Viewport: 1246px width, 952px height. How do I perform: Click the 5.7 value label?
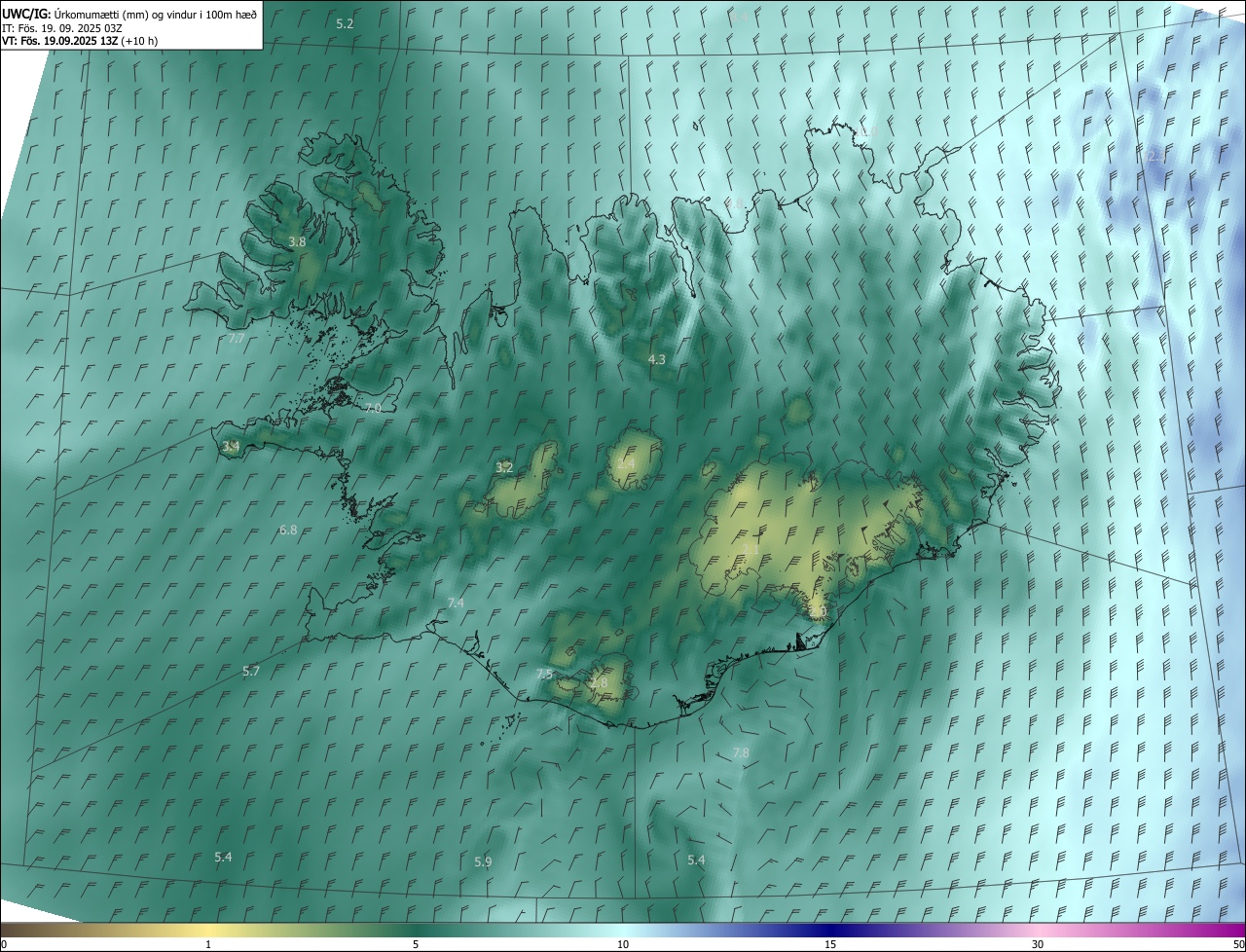click(251, 672)
